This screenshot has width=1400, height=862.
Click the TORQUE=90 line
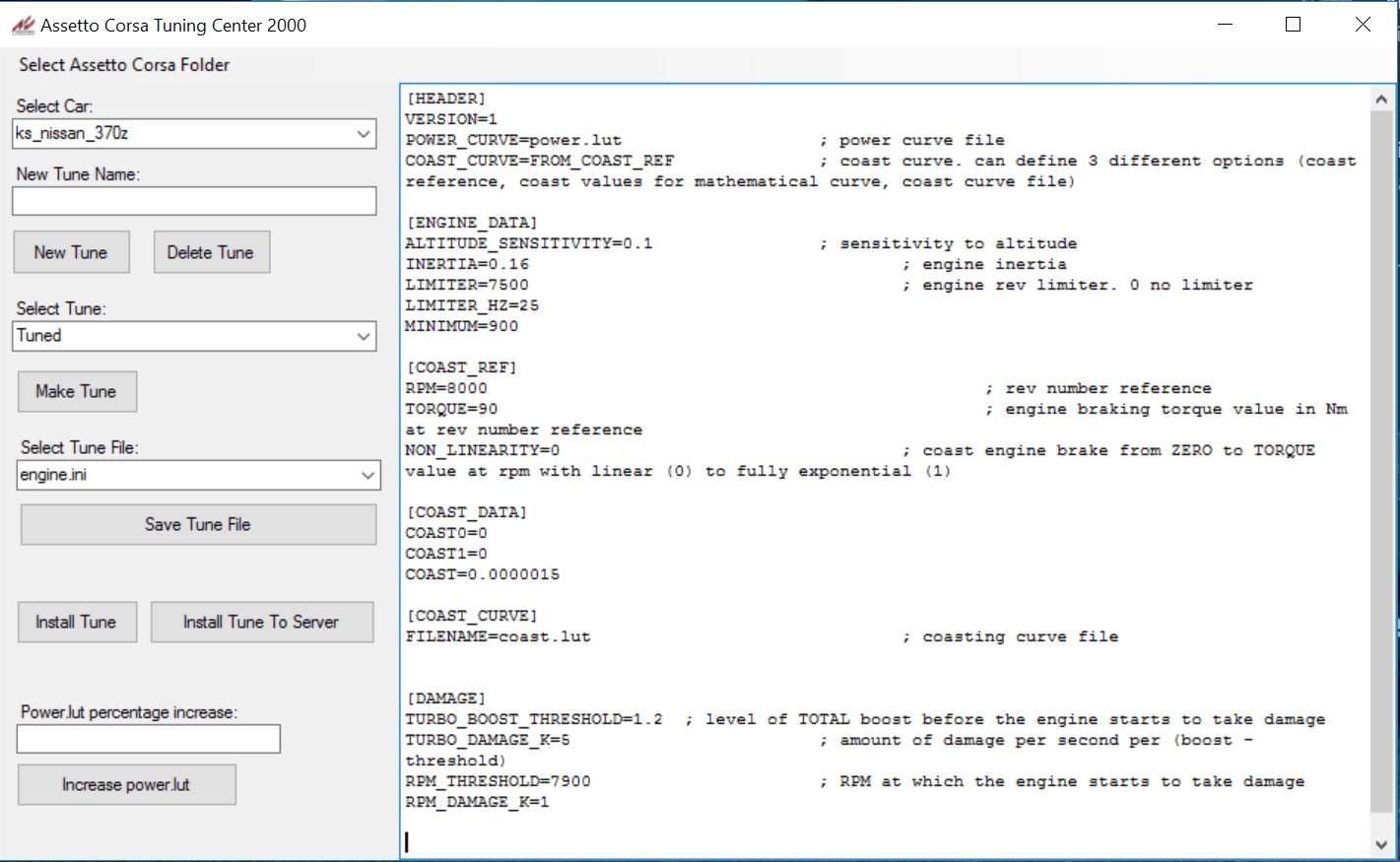(451, 409)
